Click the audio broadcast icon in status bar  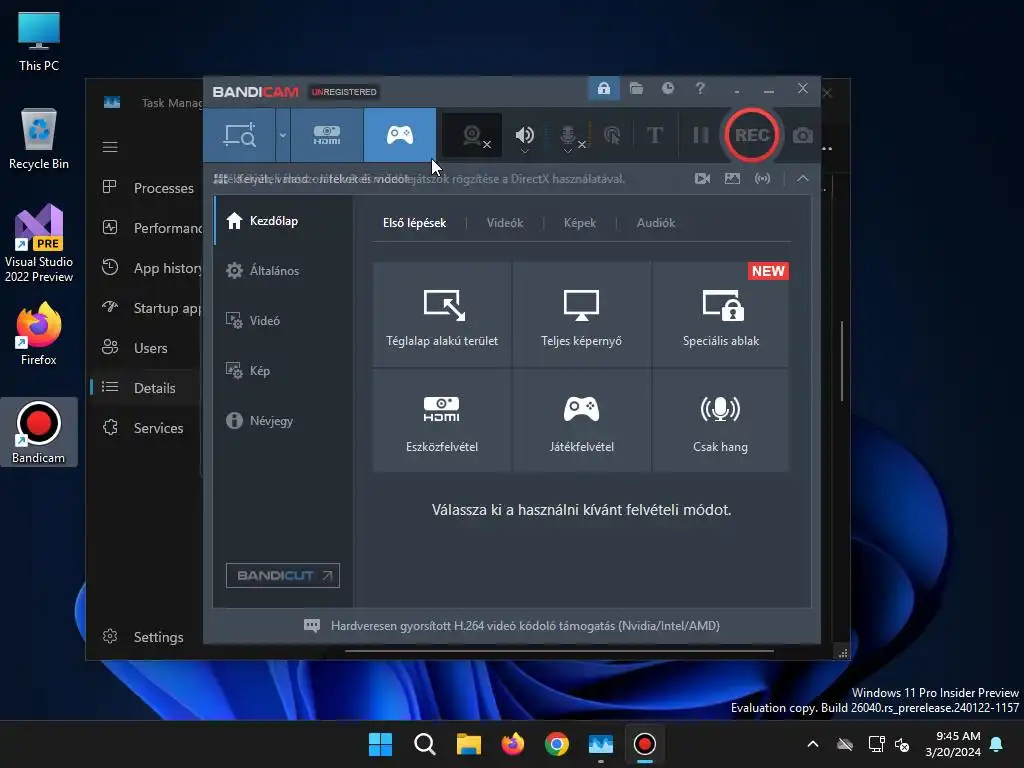762,178
